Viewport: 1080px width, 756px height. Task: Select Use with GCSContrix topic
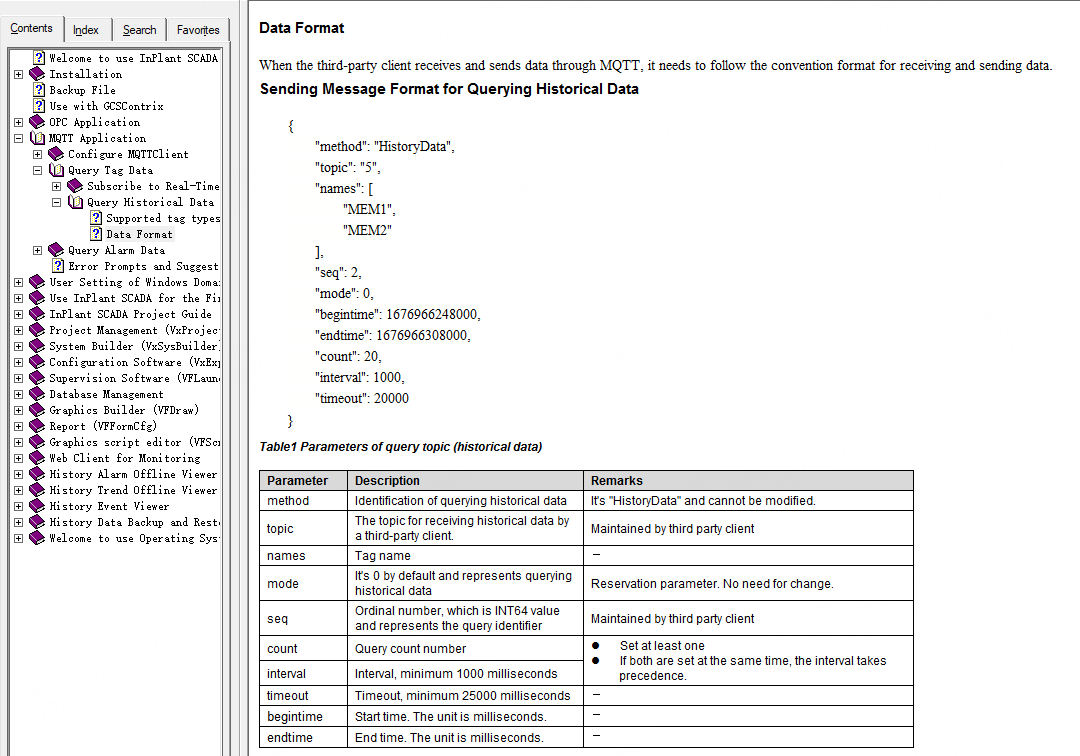106,106
